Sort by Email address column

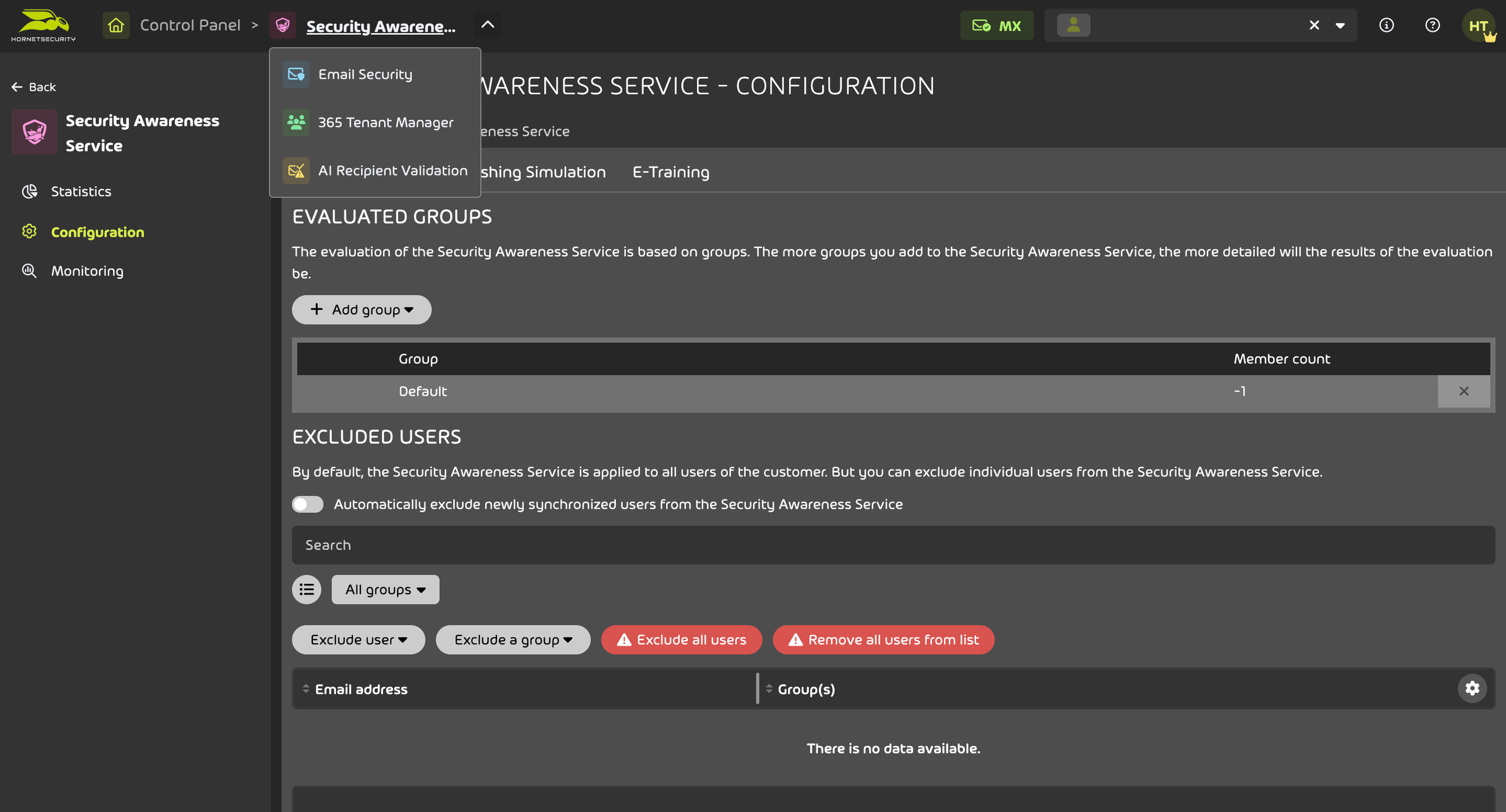[x=355, y=689]
